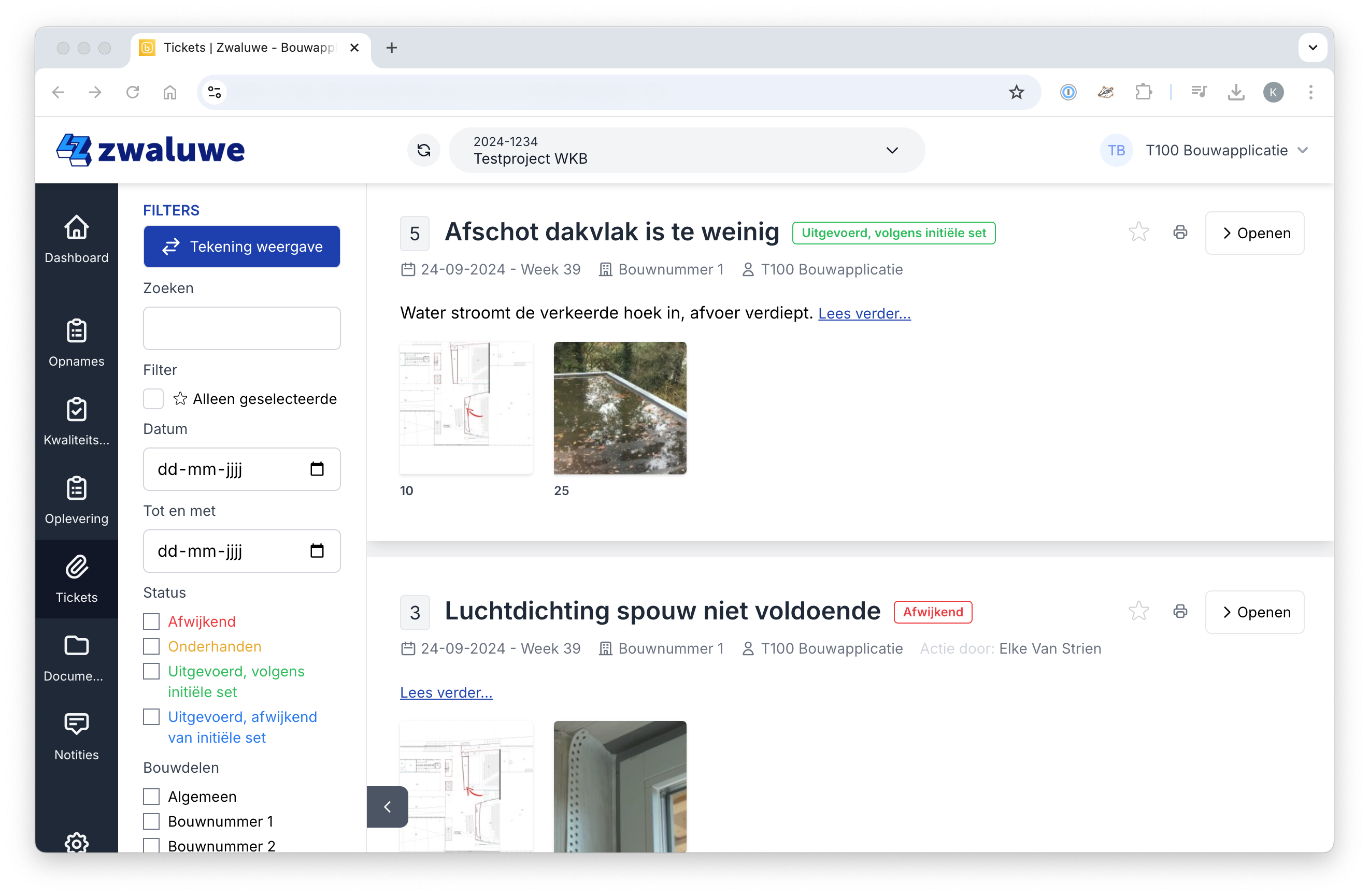Screen dimensions: 1369x896
Task: Open the browser downloads icon
Action: tap(1236, 92)
